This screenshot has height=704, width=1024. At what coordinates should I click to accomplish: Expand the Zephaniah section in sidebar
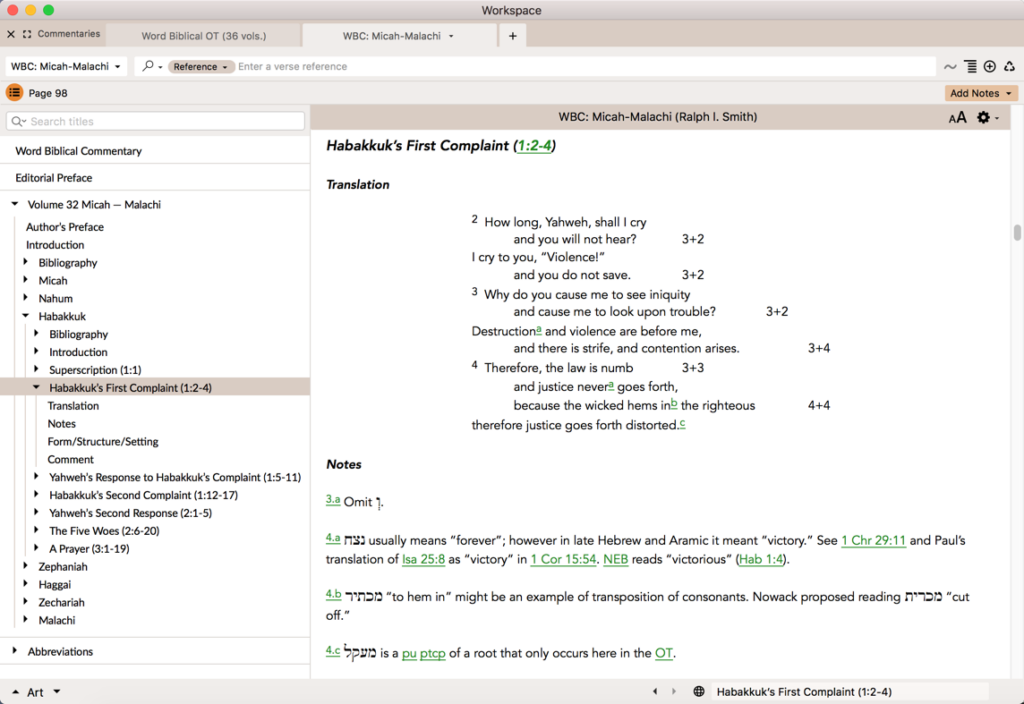click(27, 567)
